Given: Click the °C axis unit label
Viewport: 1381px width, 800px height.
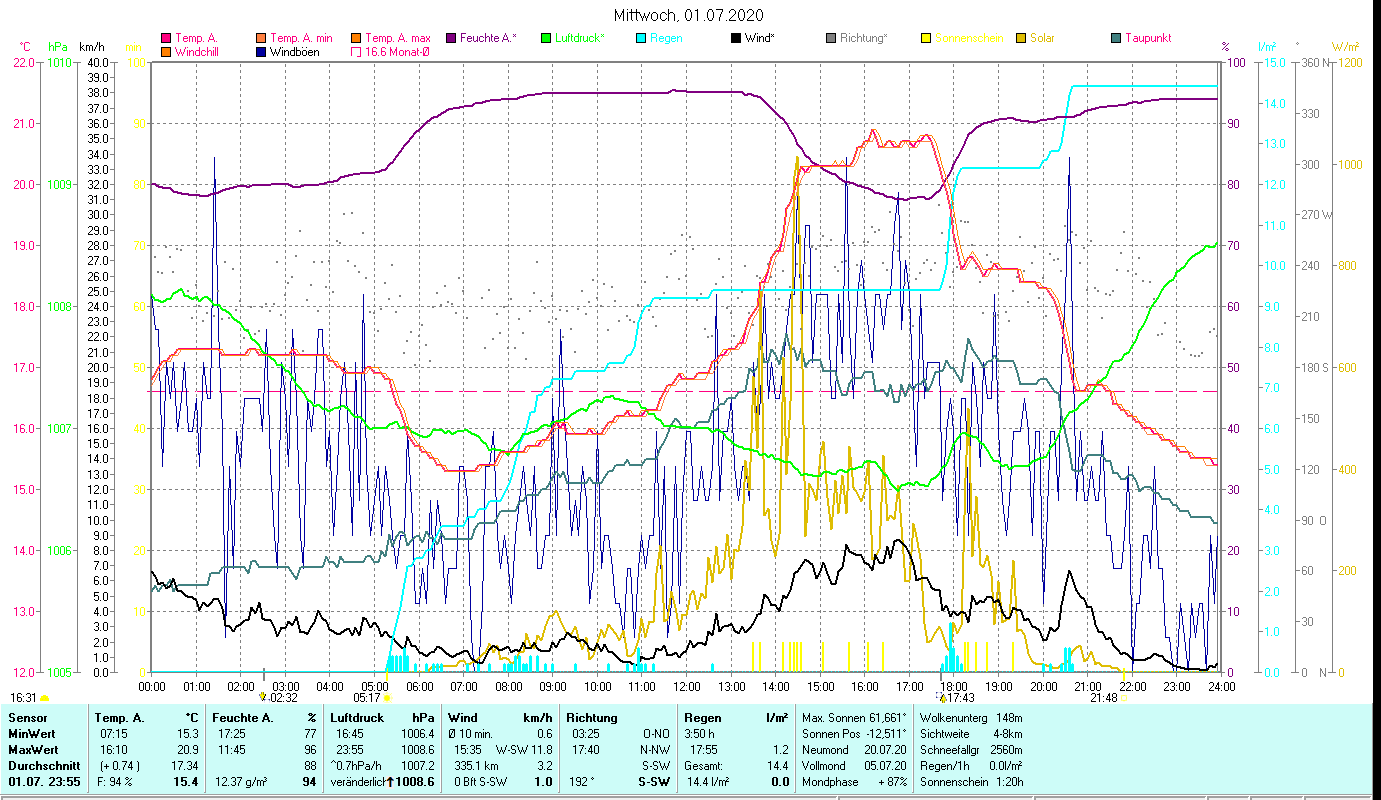Looking at the screenshot, I should [x=25, y=47].
